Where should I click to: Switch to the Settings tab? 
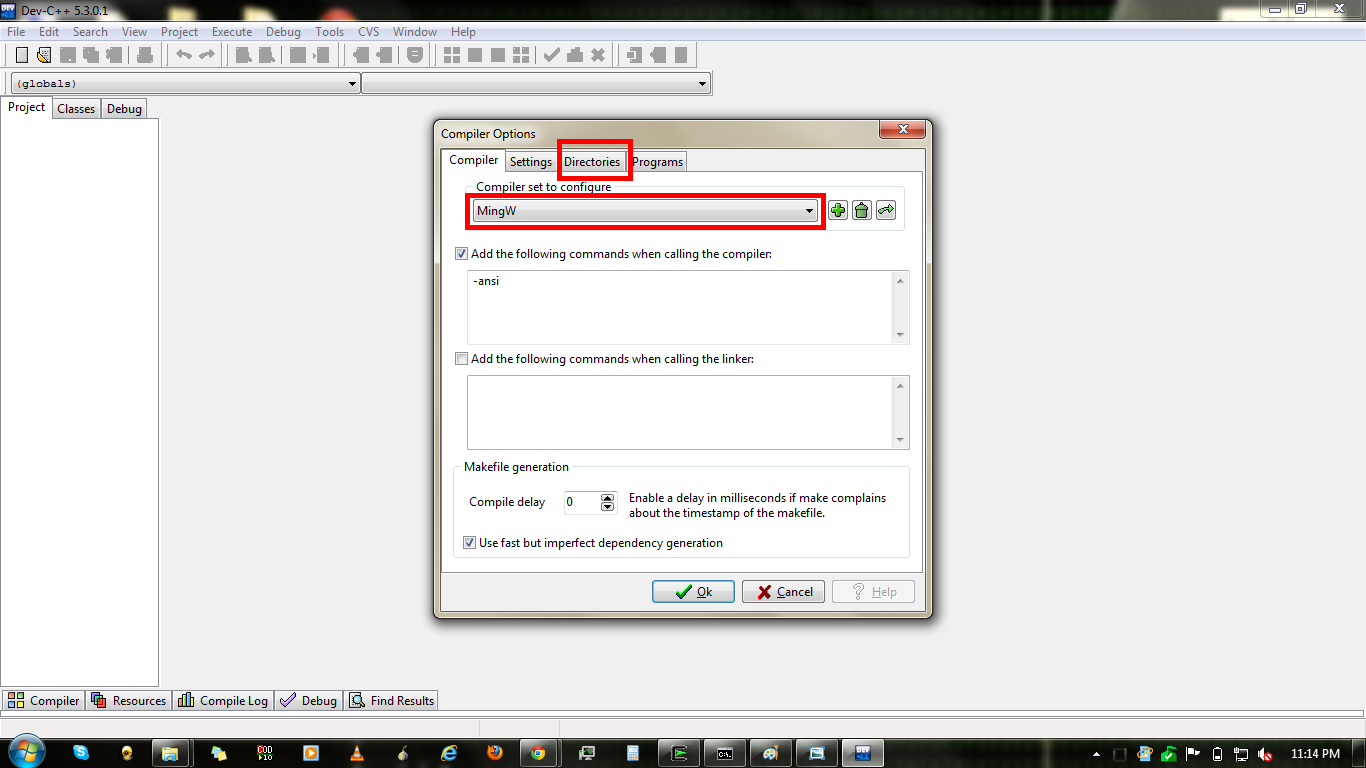530,162
